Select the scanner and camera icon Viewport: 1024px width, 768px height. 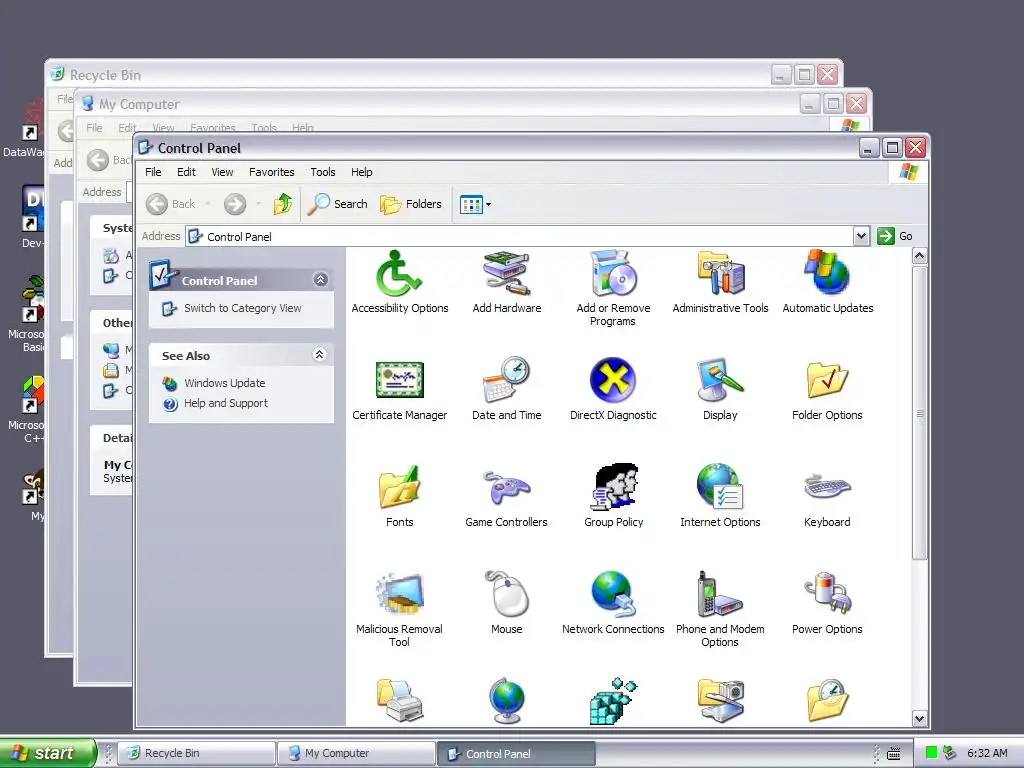(720, 701)
